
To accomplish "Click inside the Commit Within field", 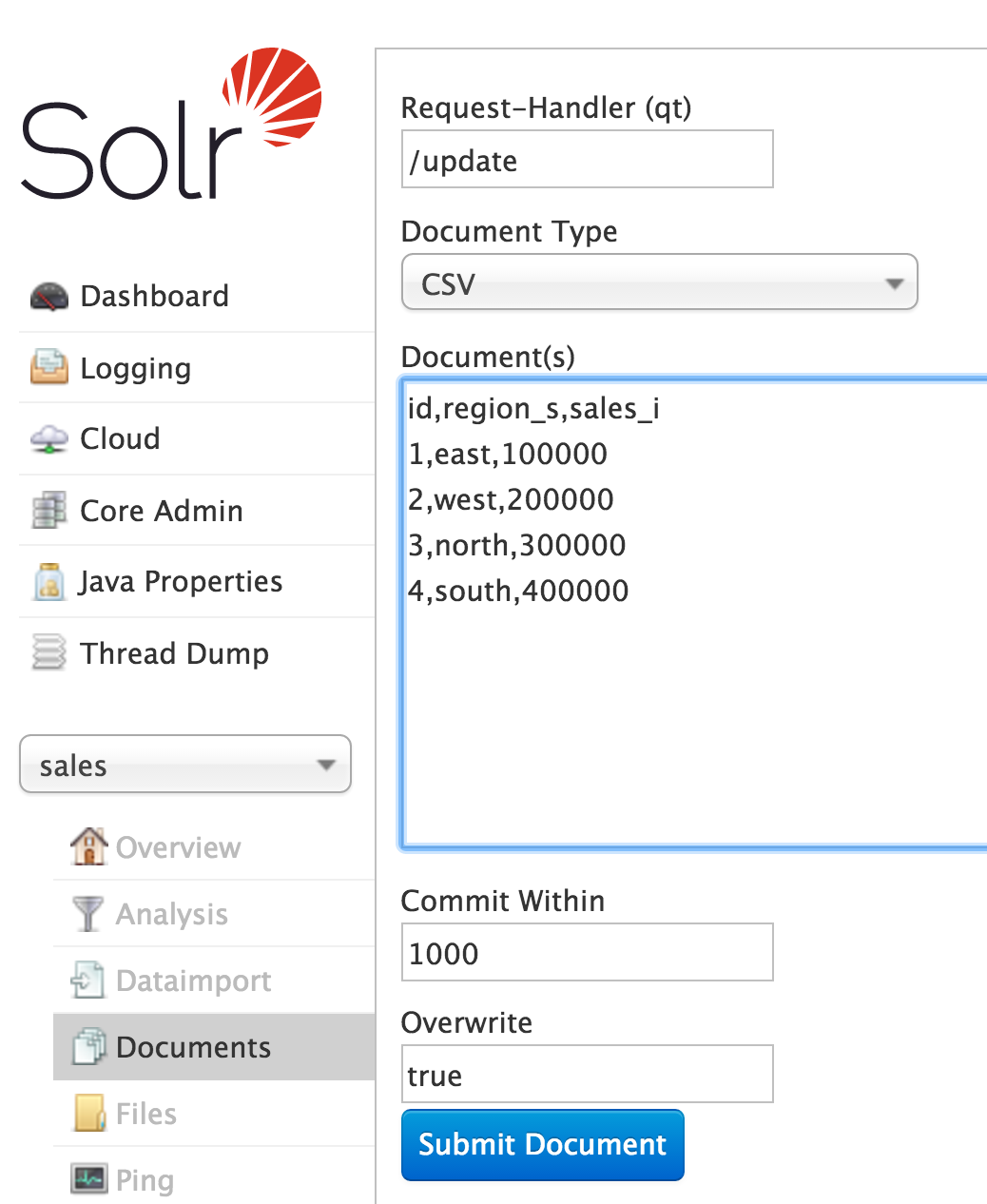I will pyautogui.click(x=587, y=952).
